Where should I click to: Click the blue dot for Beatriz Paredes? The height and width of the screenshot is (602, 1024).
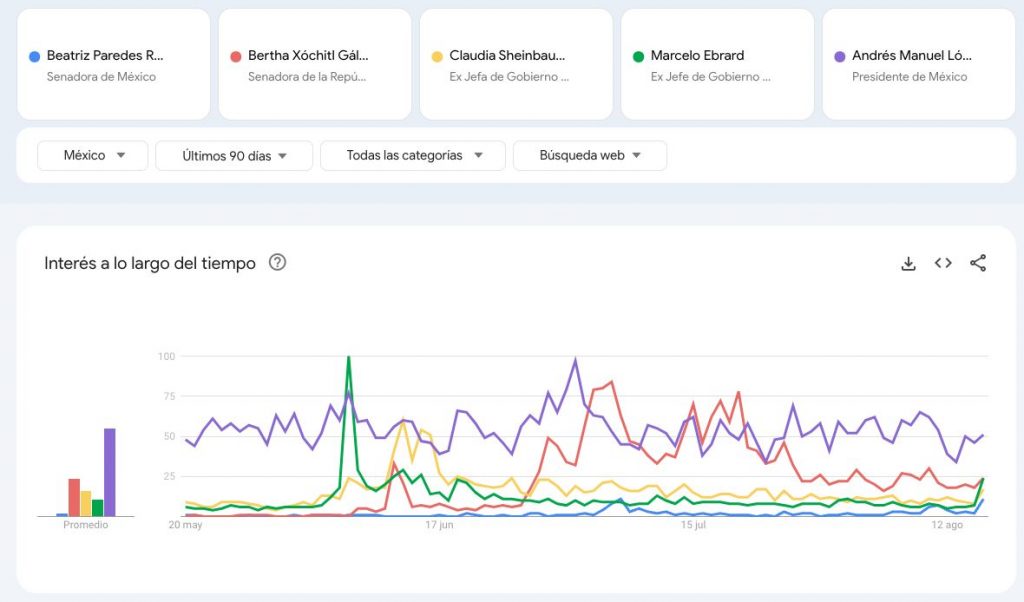click(35, 57)
